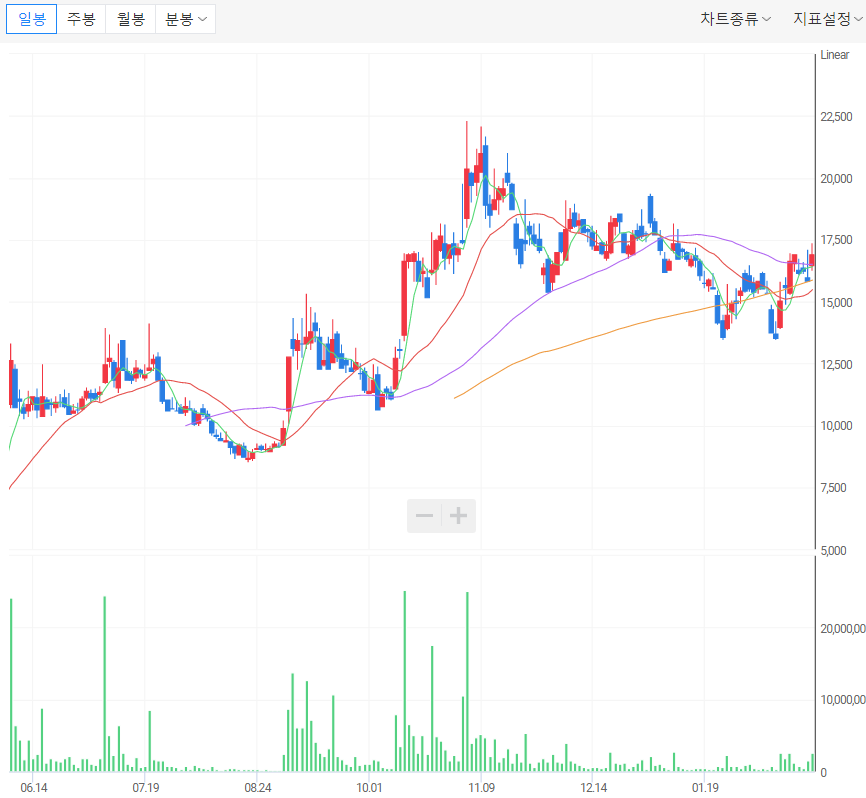Click the 17,500 price axis label
866x798 pixels.
click(836, 240)
